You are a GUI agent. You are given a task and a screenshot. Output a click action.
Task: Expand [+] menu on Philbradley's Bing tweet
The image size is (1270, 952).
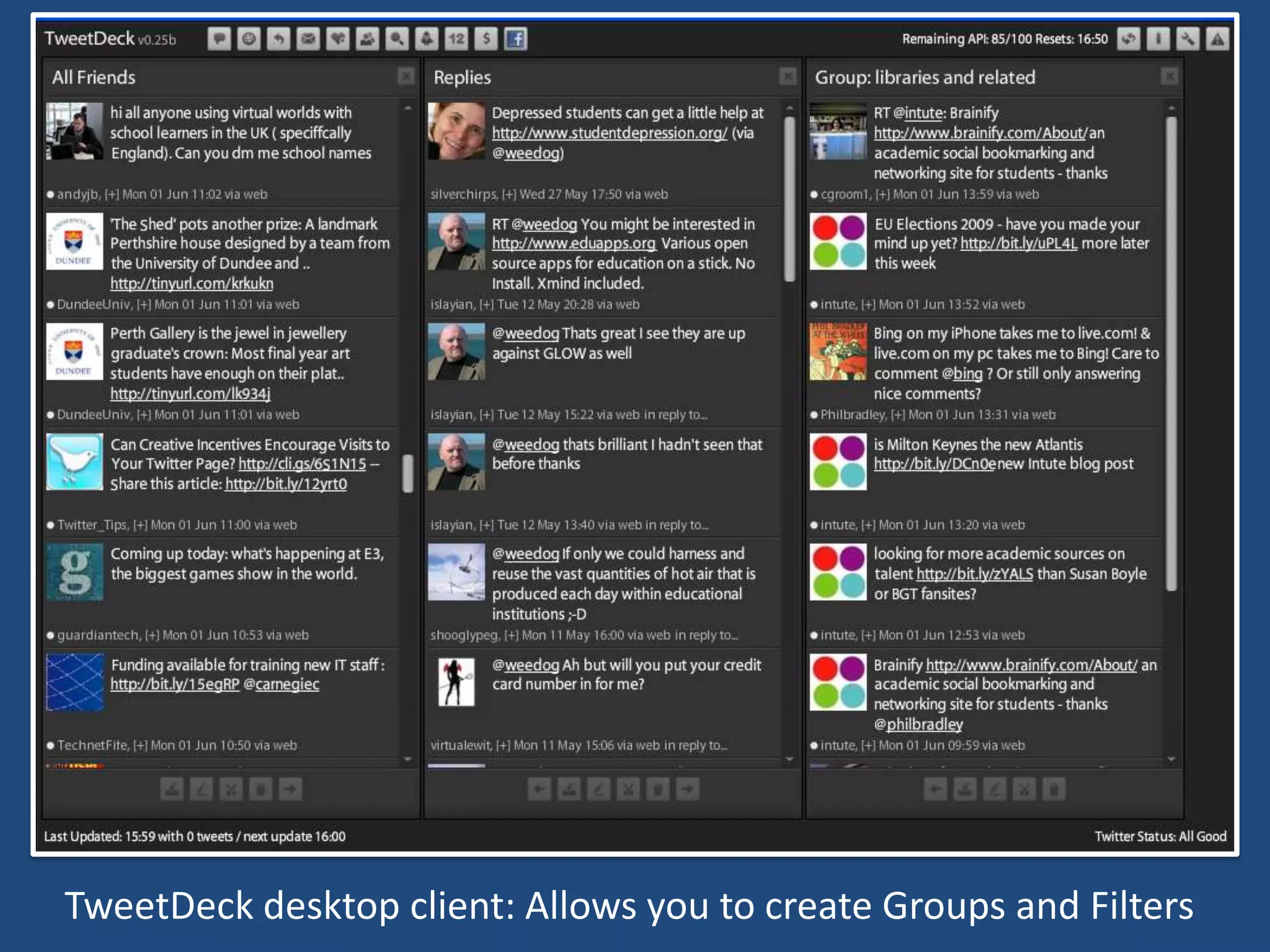tap(898, 415)
